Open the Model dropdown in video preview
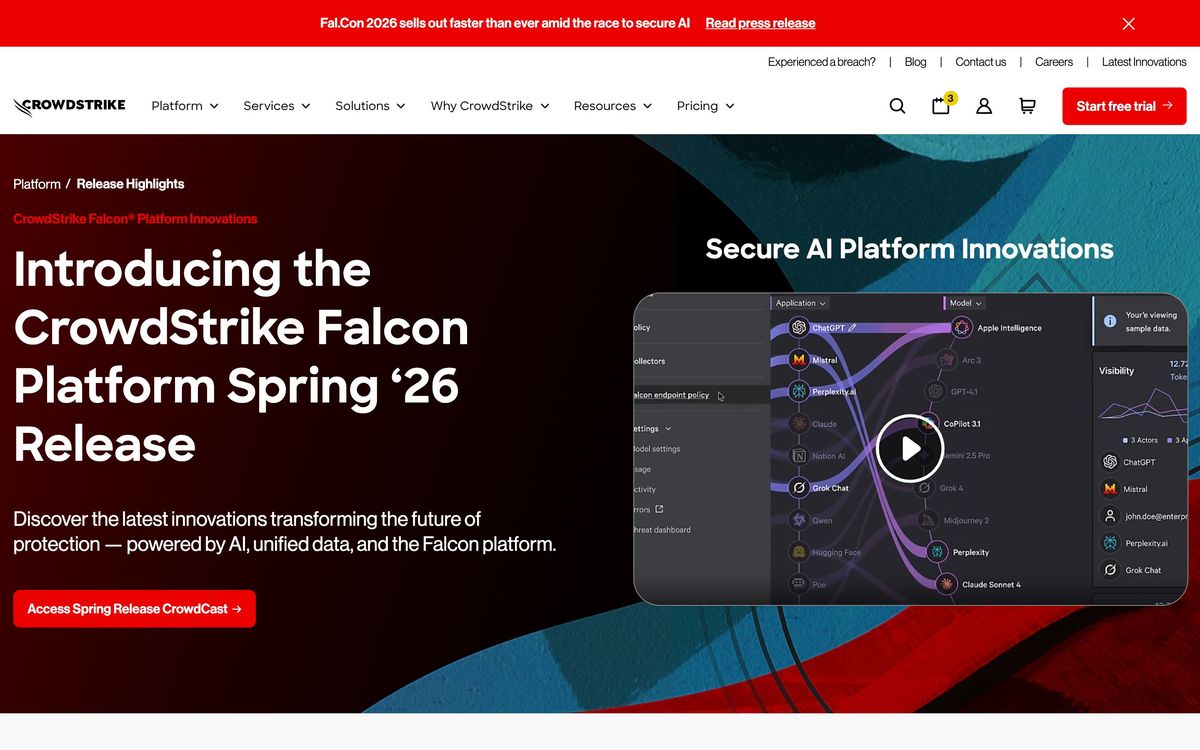1200x750 pixels. [966, 303]
